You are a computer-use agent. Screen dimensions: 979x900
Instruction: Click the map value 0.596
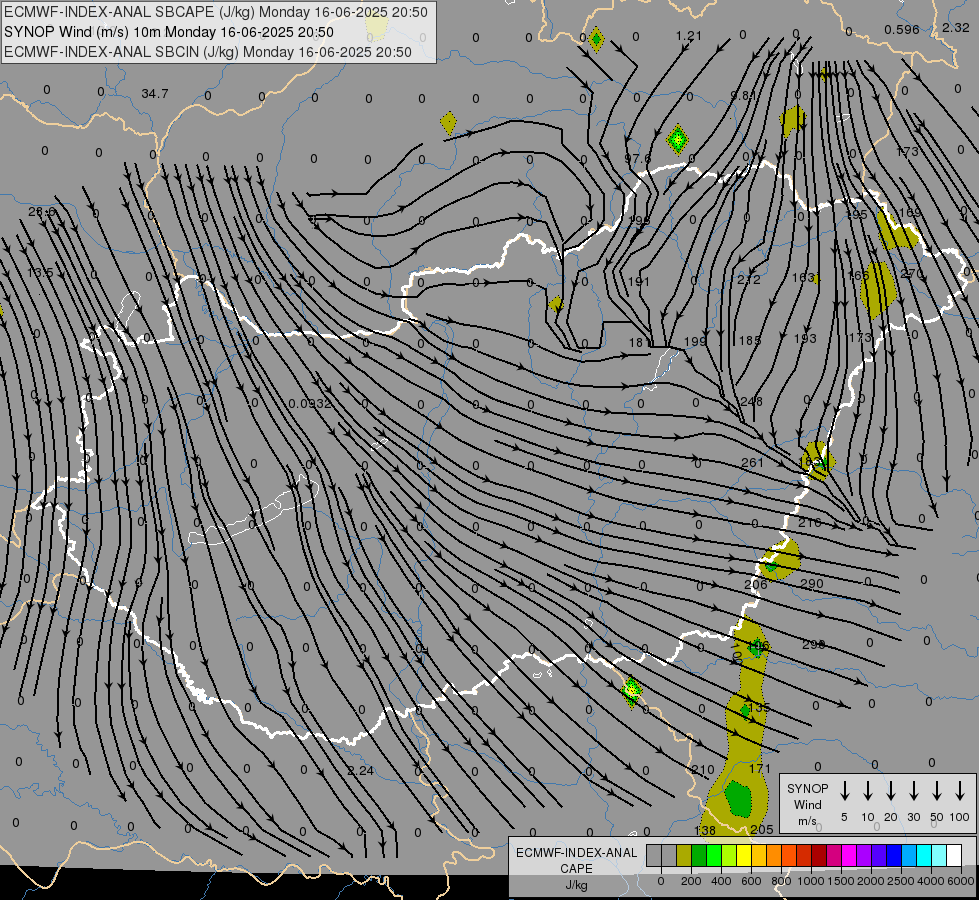[x=902, y=29]
